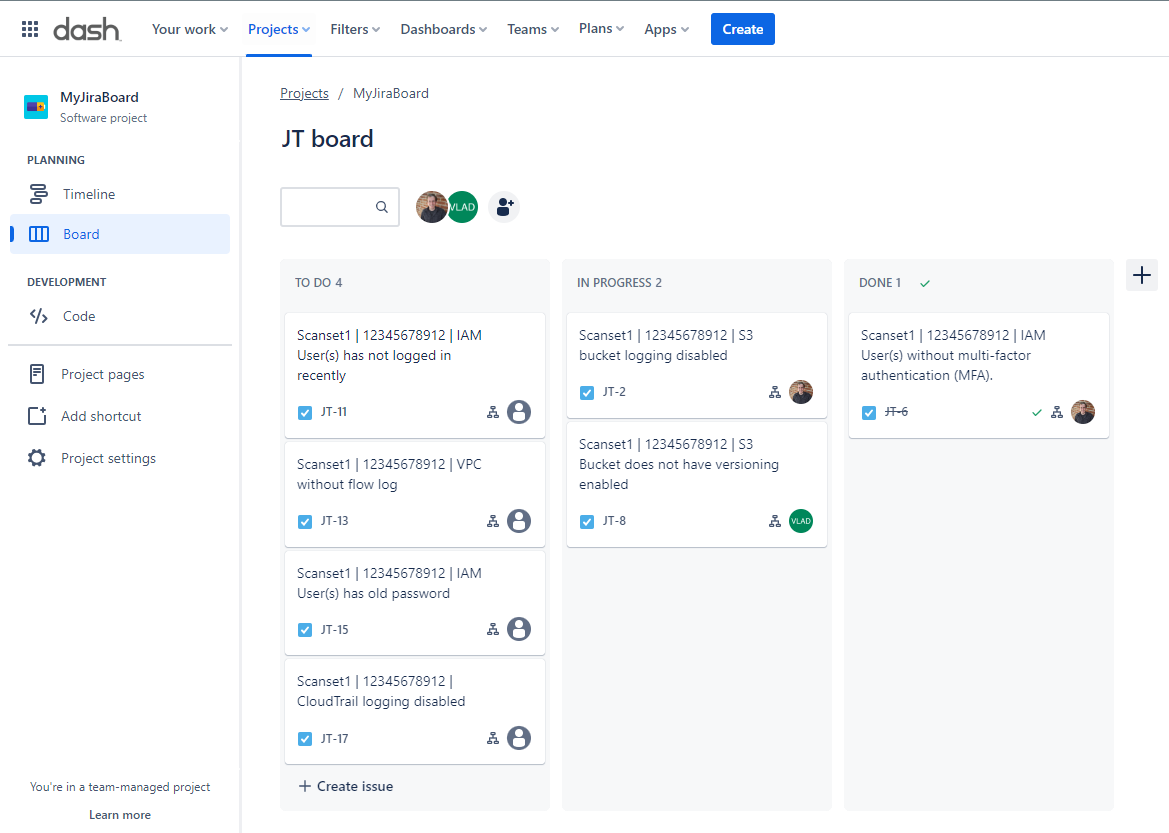The width and height of the screenshot is (1169, 833).
Task: Click the add people icon
Action: (504, 207)
